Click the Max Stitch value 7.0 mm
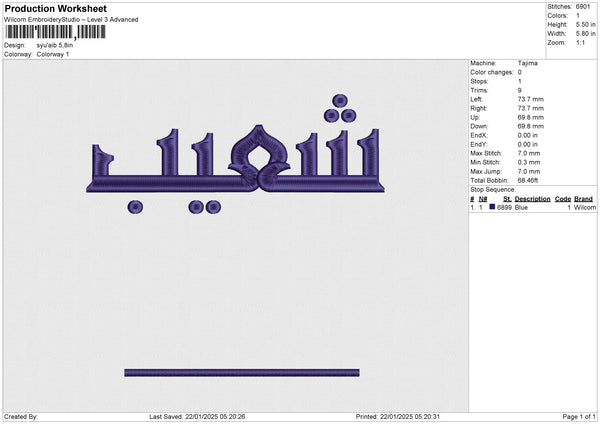The width and height of the screenshot is (600, 424). coord(529,153)
